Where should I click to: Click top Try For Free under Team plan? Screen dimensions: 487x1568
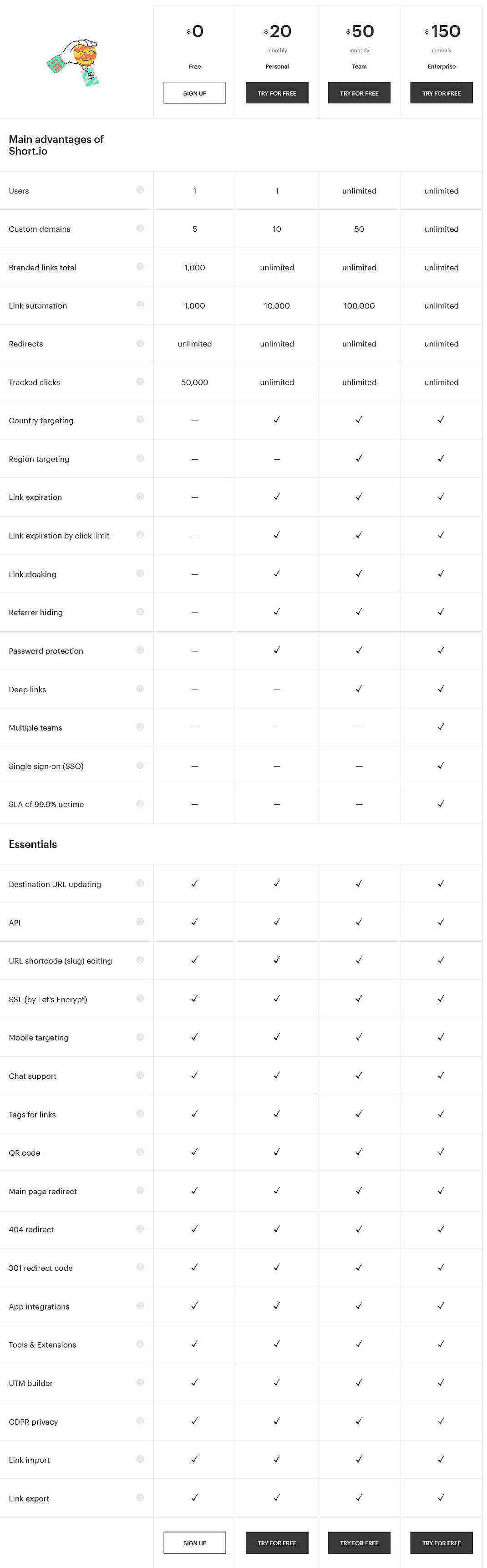coord(359,93)
